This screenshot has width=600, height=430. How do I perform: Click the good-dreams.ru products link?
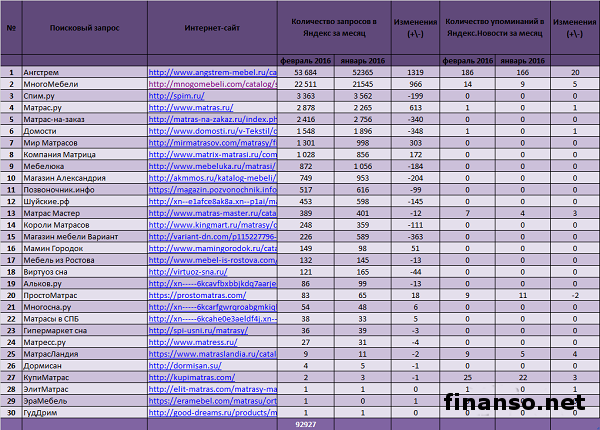pyautogui.click(x=212, y=412)
